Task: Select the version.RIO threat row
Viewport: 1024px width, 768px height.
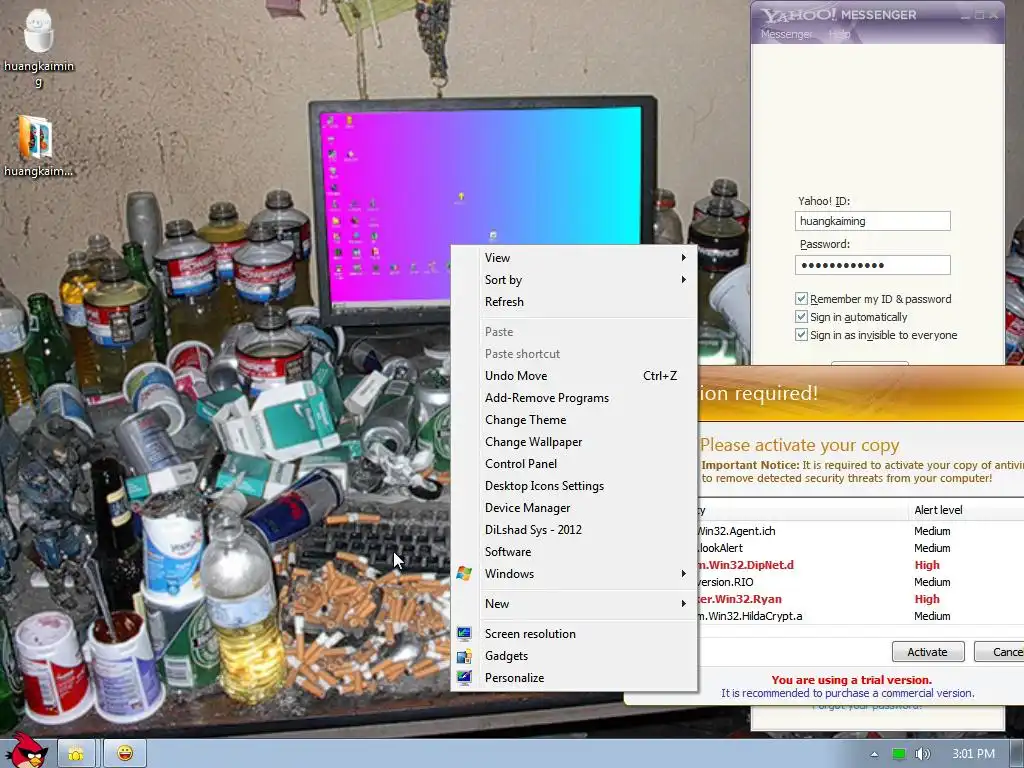Action: (861, 582)
